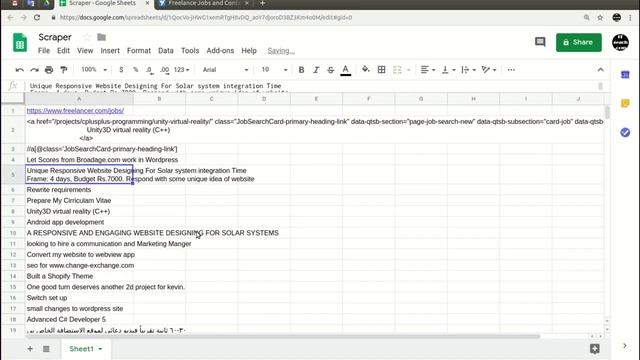Open comments history icon
Screen dimensions: 640x360
(540, 42)
